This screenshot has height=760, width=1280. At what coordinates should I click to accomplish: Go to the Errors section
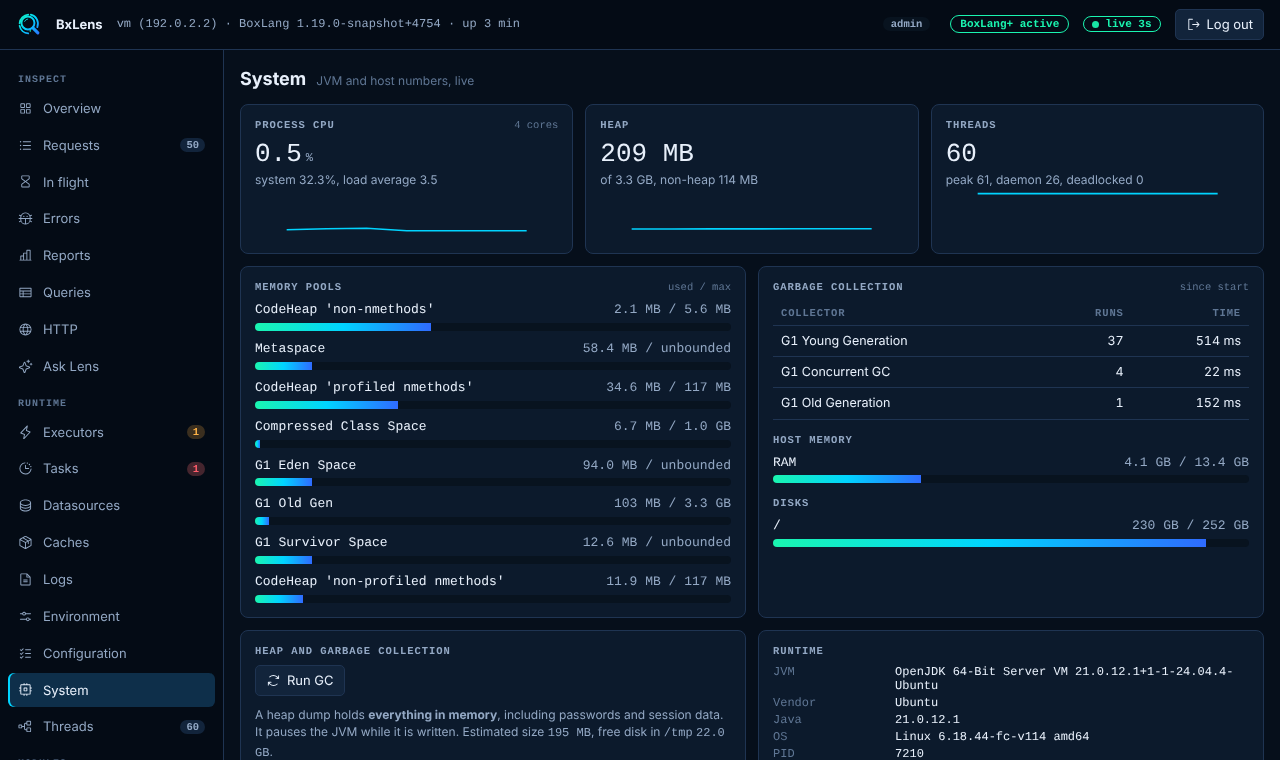[111, 218]
